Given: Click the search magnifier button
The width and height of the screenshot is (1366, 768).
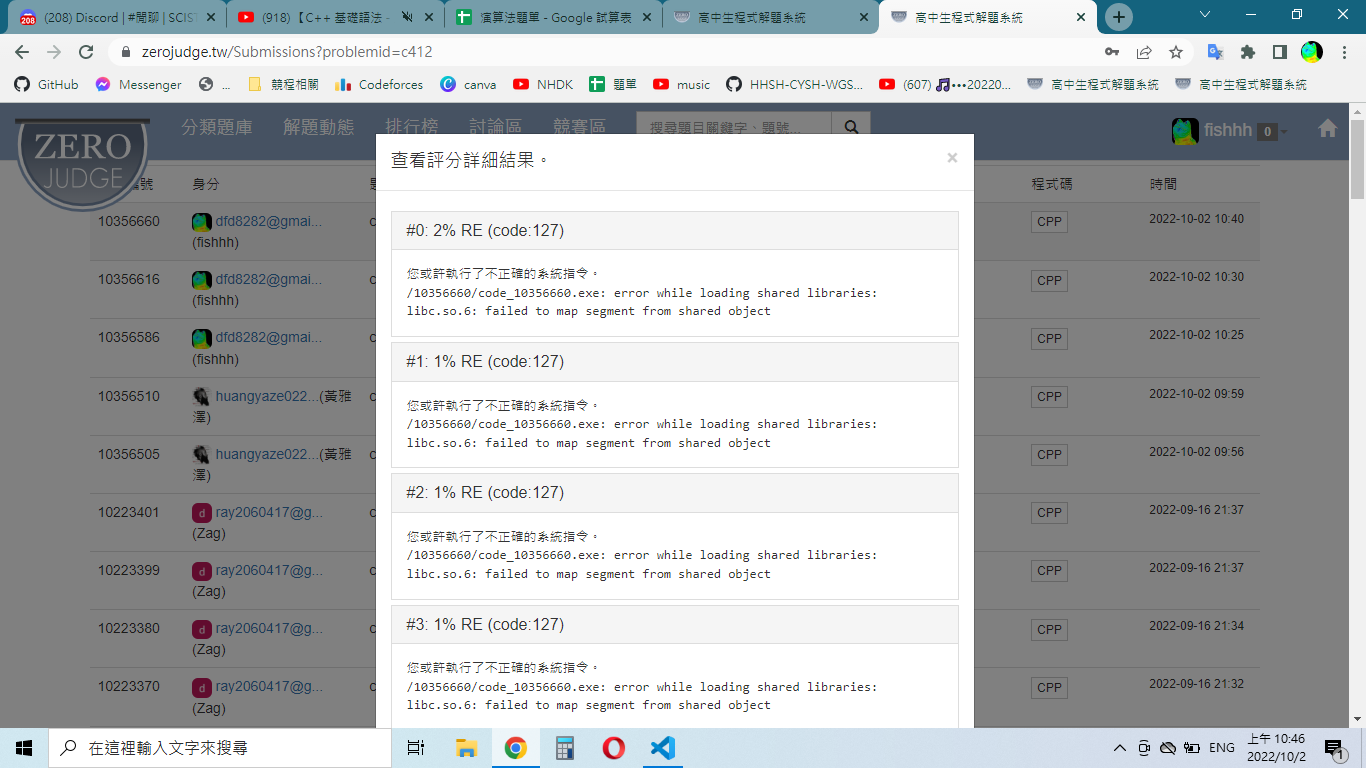Looking at the screenshot, I should tap(851, 128).
